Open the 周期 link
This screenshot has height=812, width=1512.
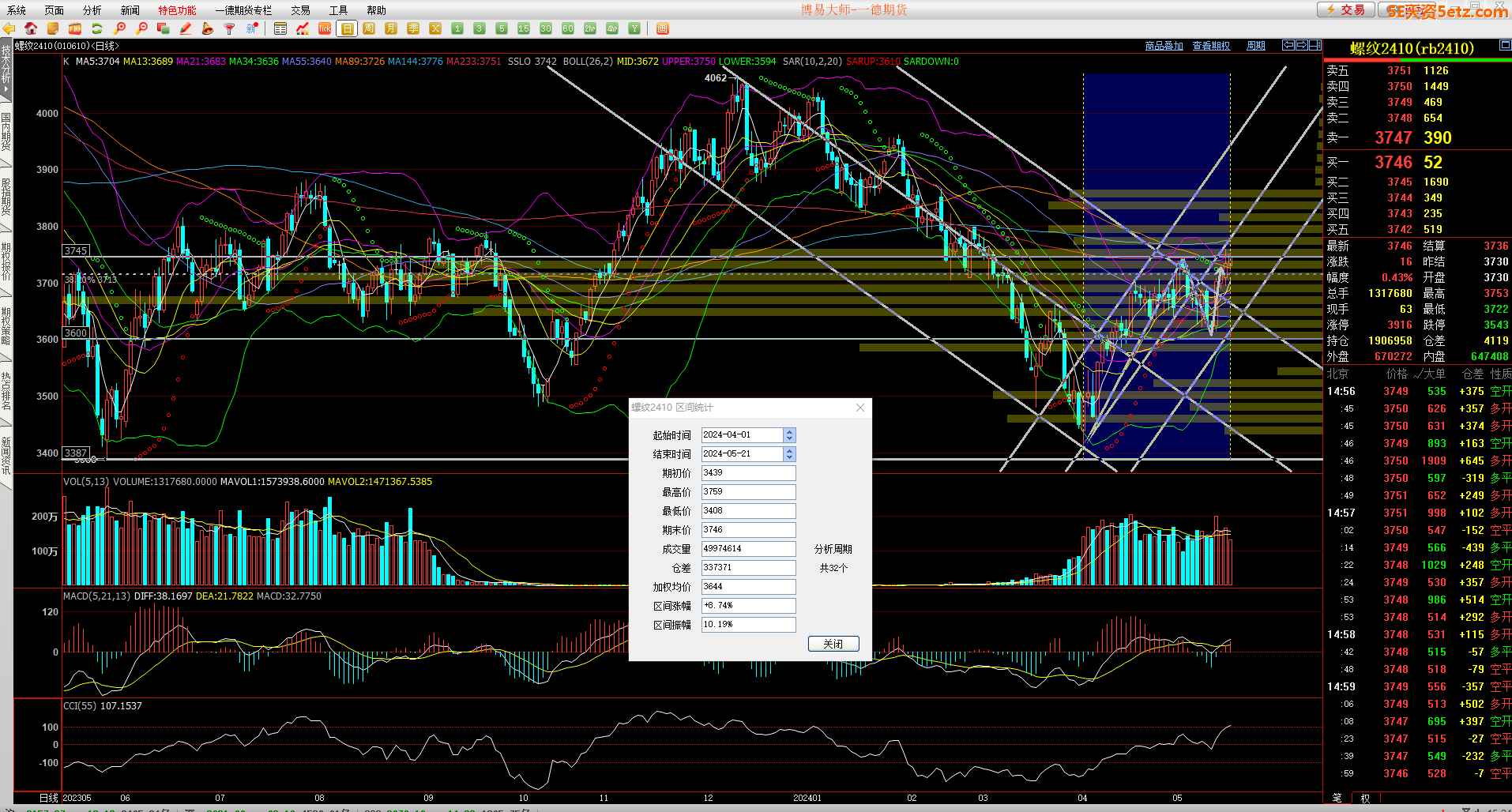(x=1256, y=46)
